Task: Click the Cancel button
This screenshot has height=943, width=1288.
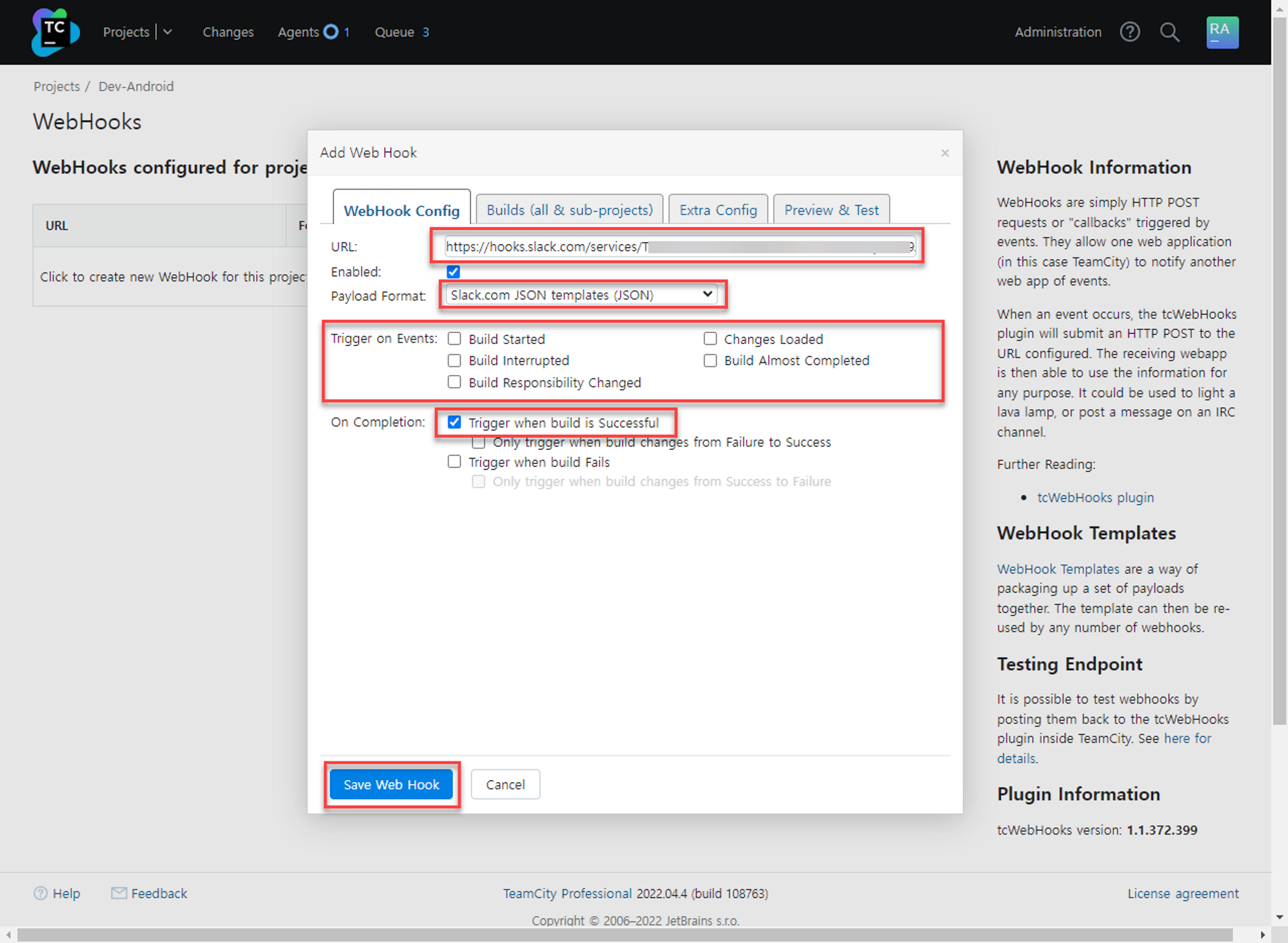Action: (505, 784)
